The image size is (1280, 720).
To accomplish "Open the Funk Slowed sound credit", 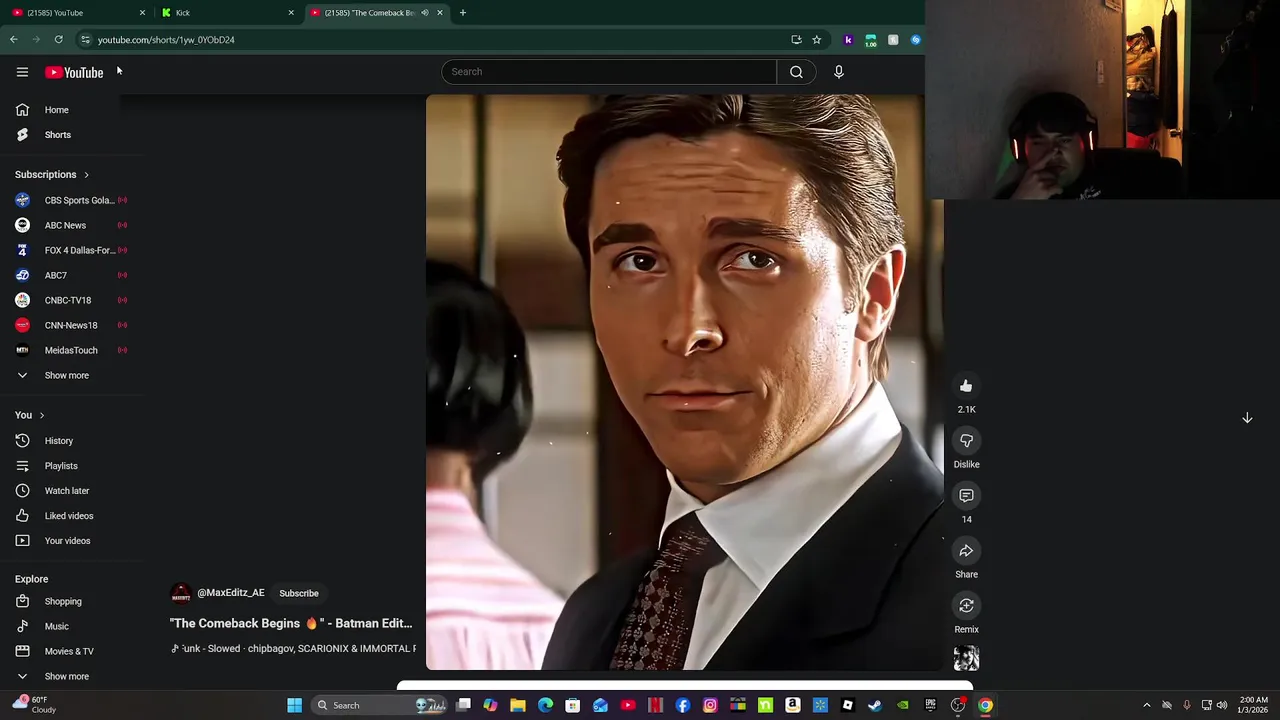I will pyautogui.click(x=293, y=649).
